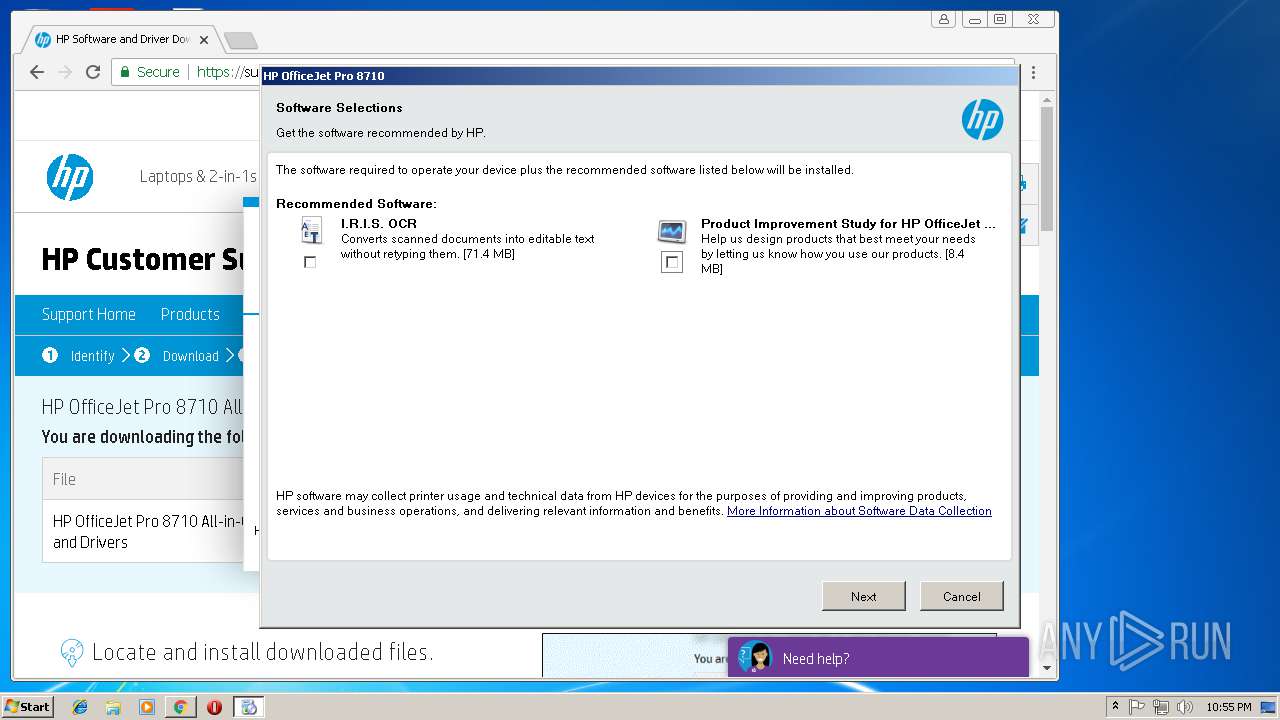
Task: Go back in the Chrome browser
Action: tap(37, 72)
